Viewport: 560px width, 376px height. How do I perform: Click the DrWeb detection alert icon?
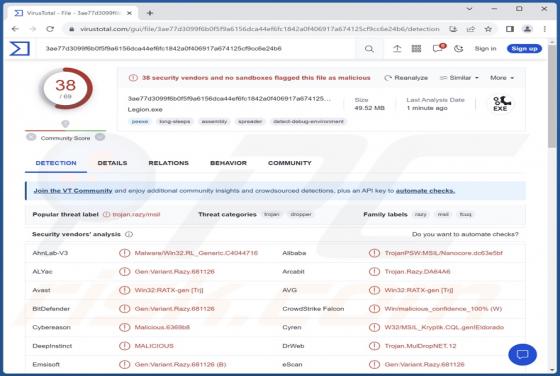coord(374,346)
